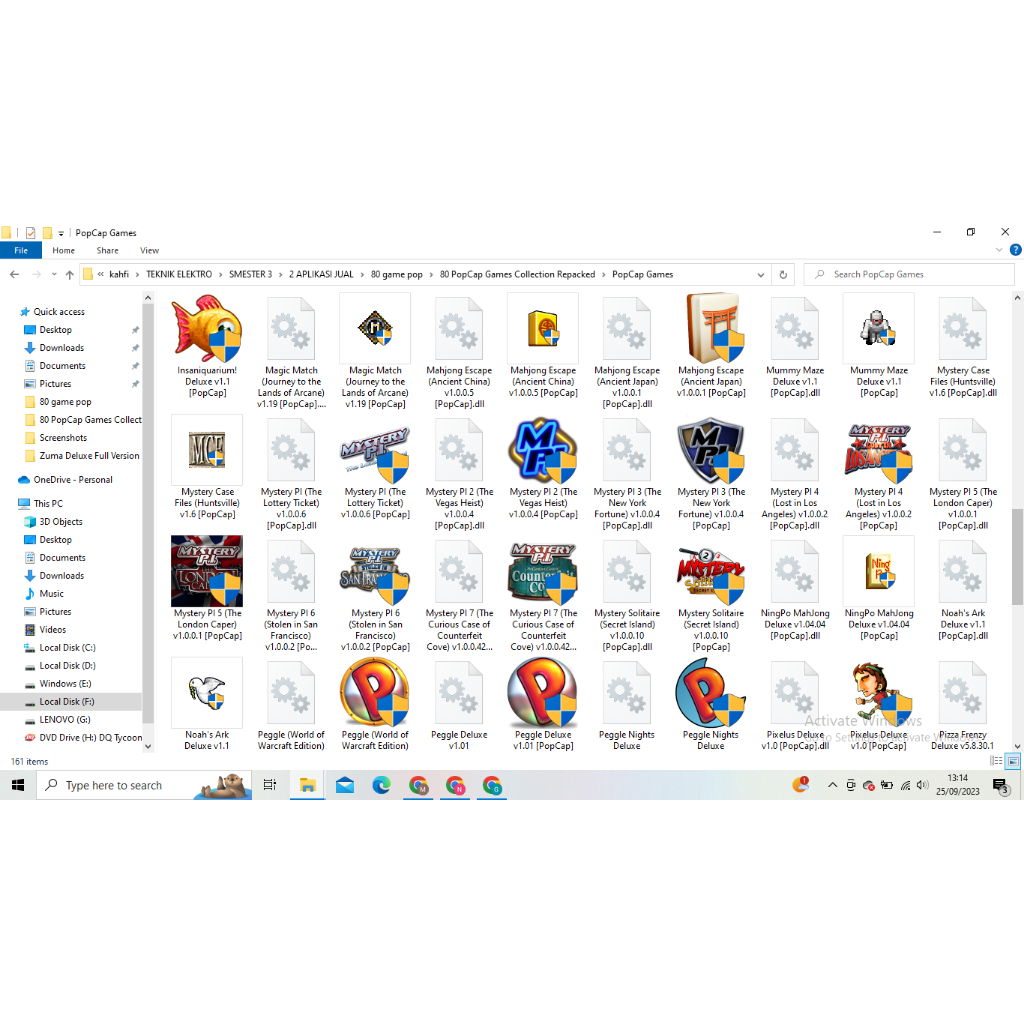Switch to details view in status bar
This screenshot has height=1024, width=1024.
tap(996, 761)
